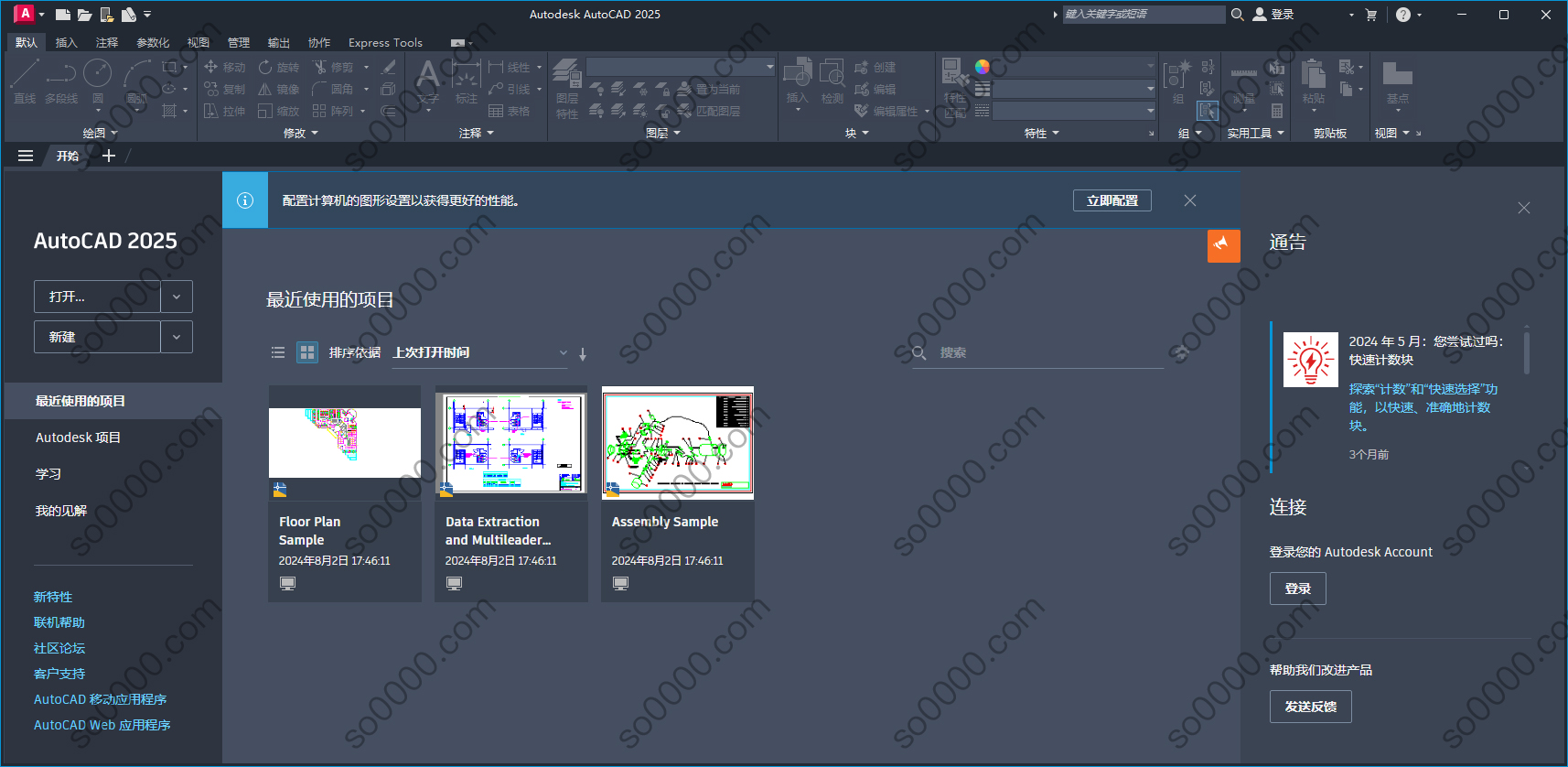The width and height of the screenshot is (1568, 767).
Task: Click the hamburger menu beside the Start tab
Action: (26, 156)
